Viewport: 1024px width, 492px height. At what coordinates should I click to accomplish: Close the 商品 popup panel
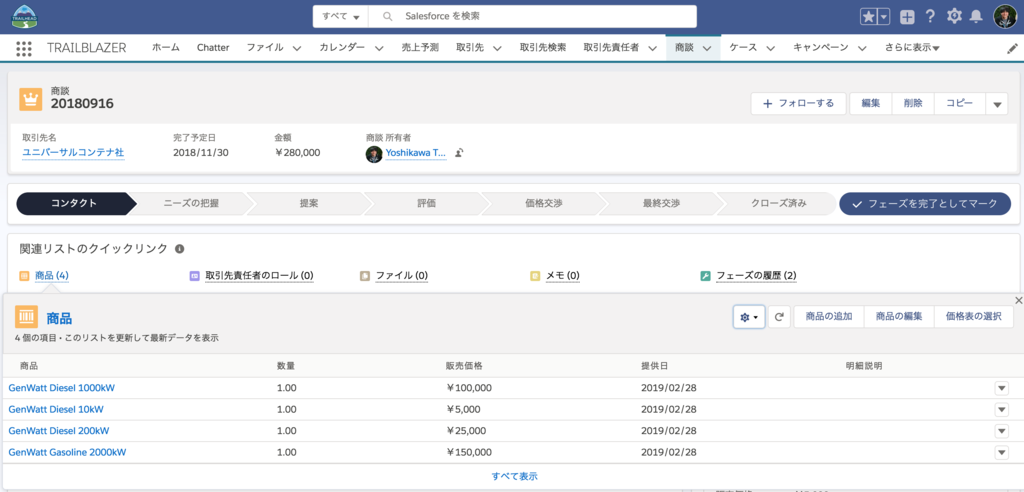tap(1018, 300)
